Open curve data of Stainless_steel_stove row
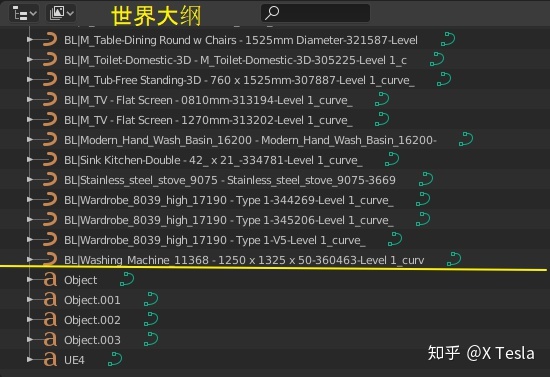 (x=426, y=179)
